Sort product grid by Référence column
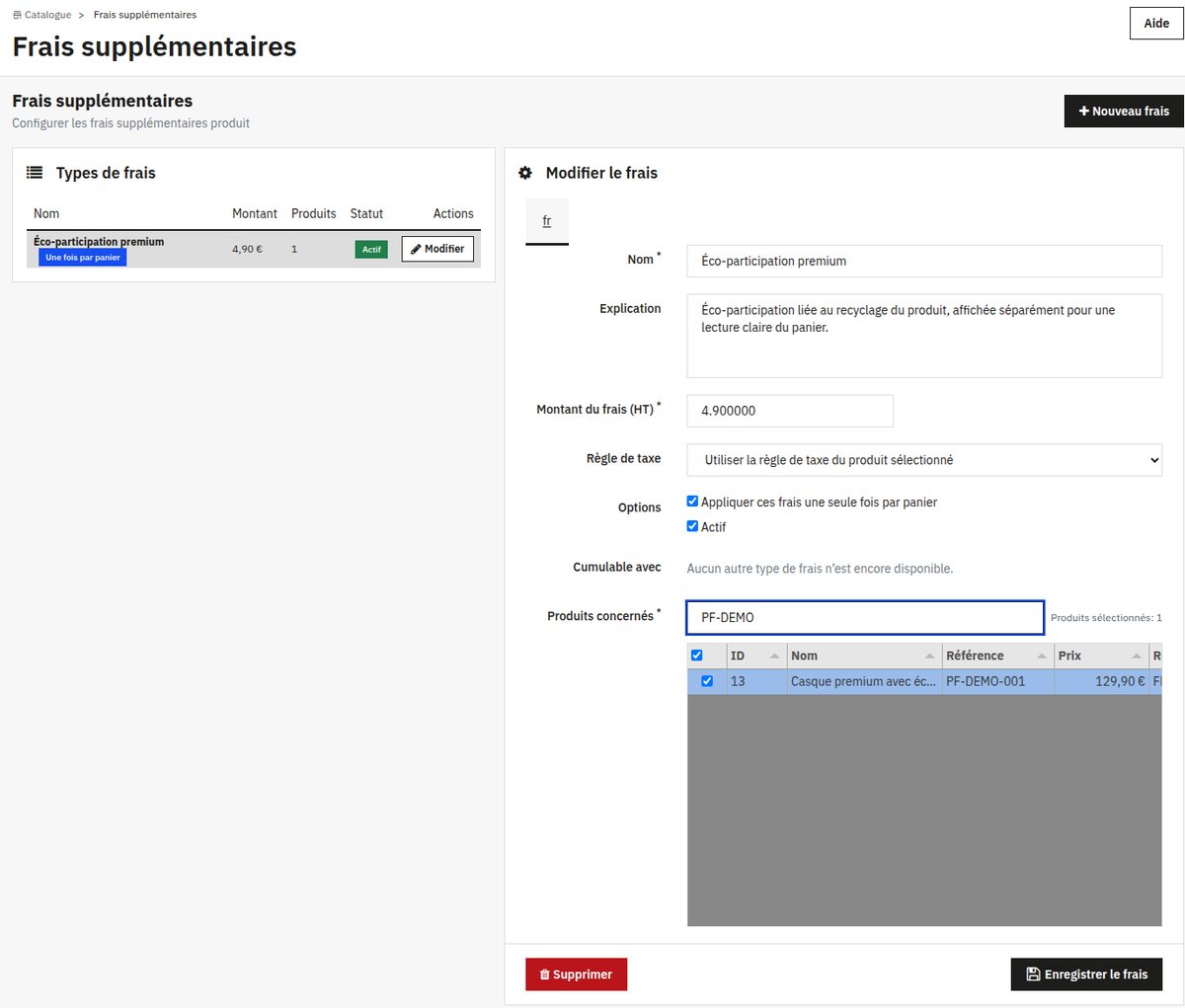This screenshot has width=1185, height=1008. tap(998, 656)
